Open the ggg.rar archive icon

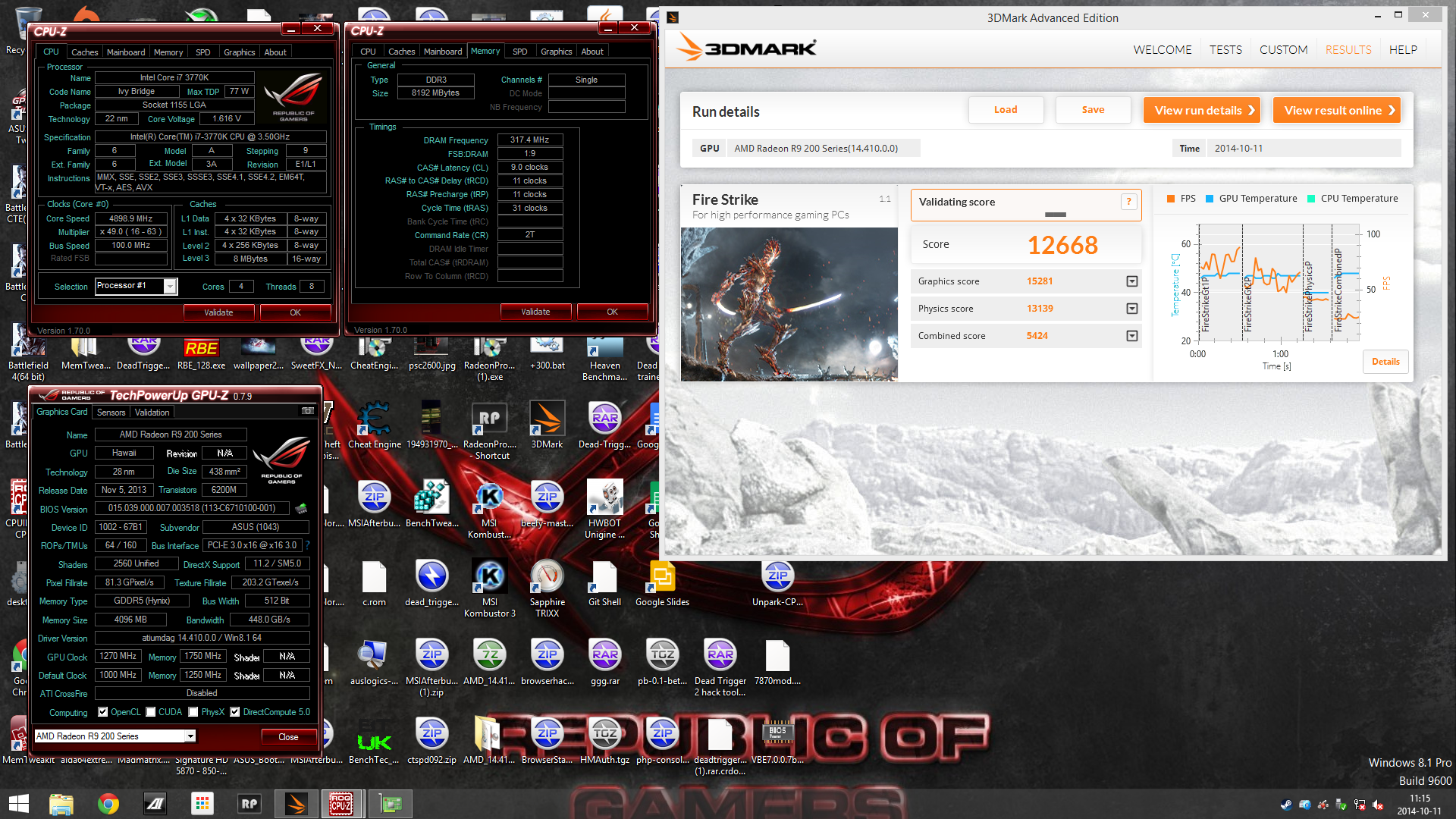tap(604, 654)
